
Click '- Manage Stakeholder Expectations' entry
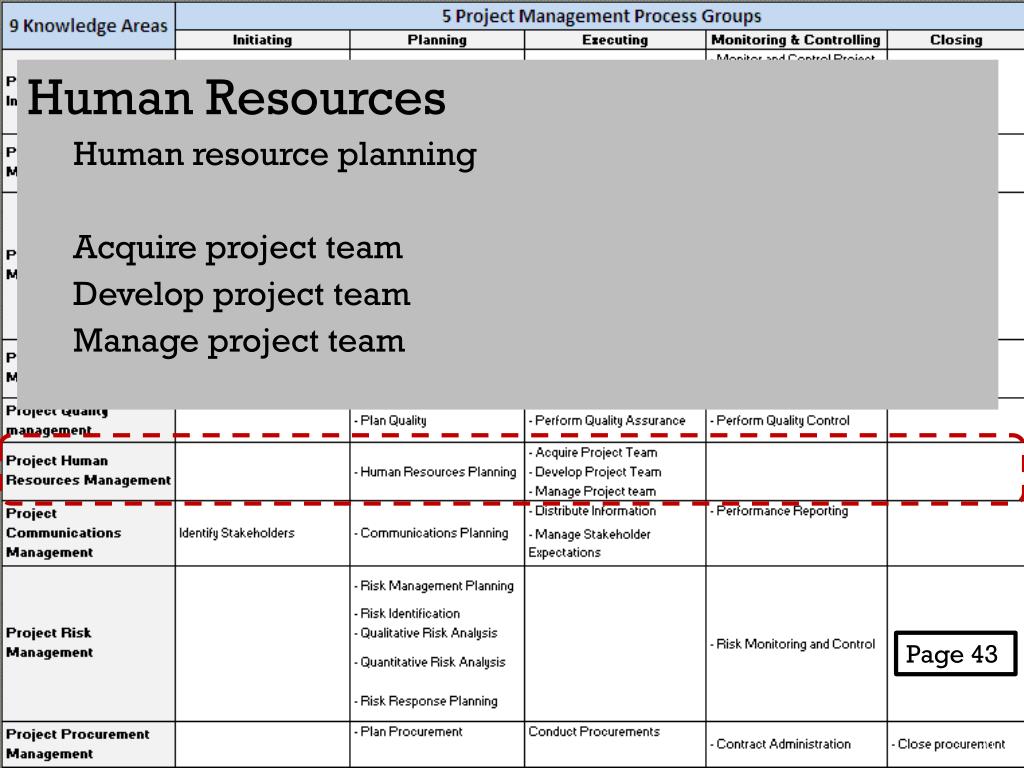589,543
